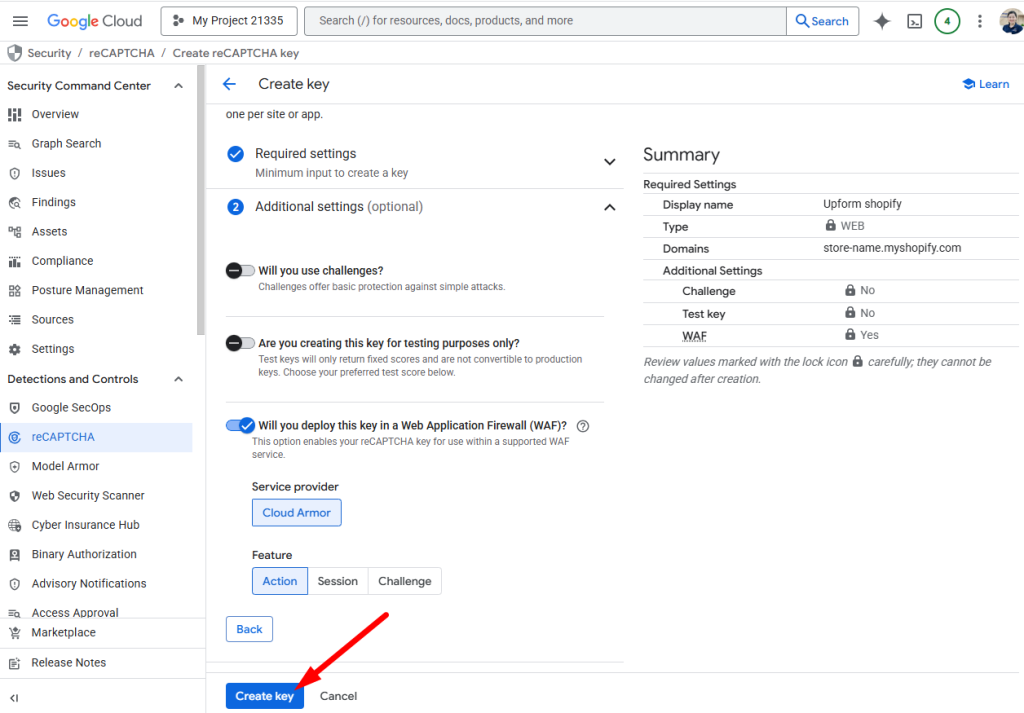Open Advisory Notifications in sidebar

[x=89, y=584]
